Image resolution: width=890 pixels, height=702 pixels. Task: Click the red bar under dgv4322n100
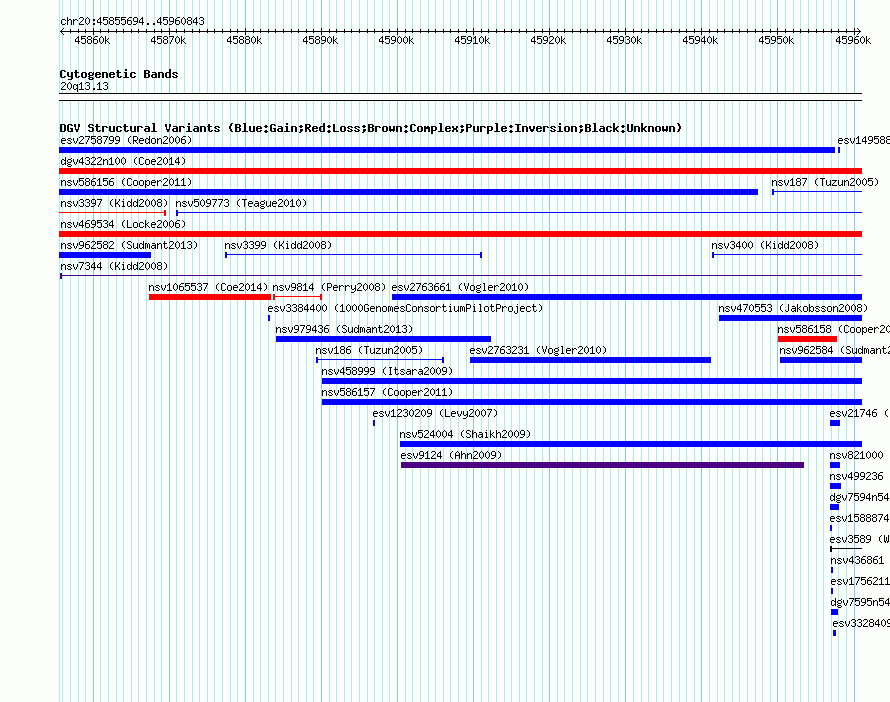[x=460, y=171]
